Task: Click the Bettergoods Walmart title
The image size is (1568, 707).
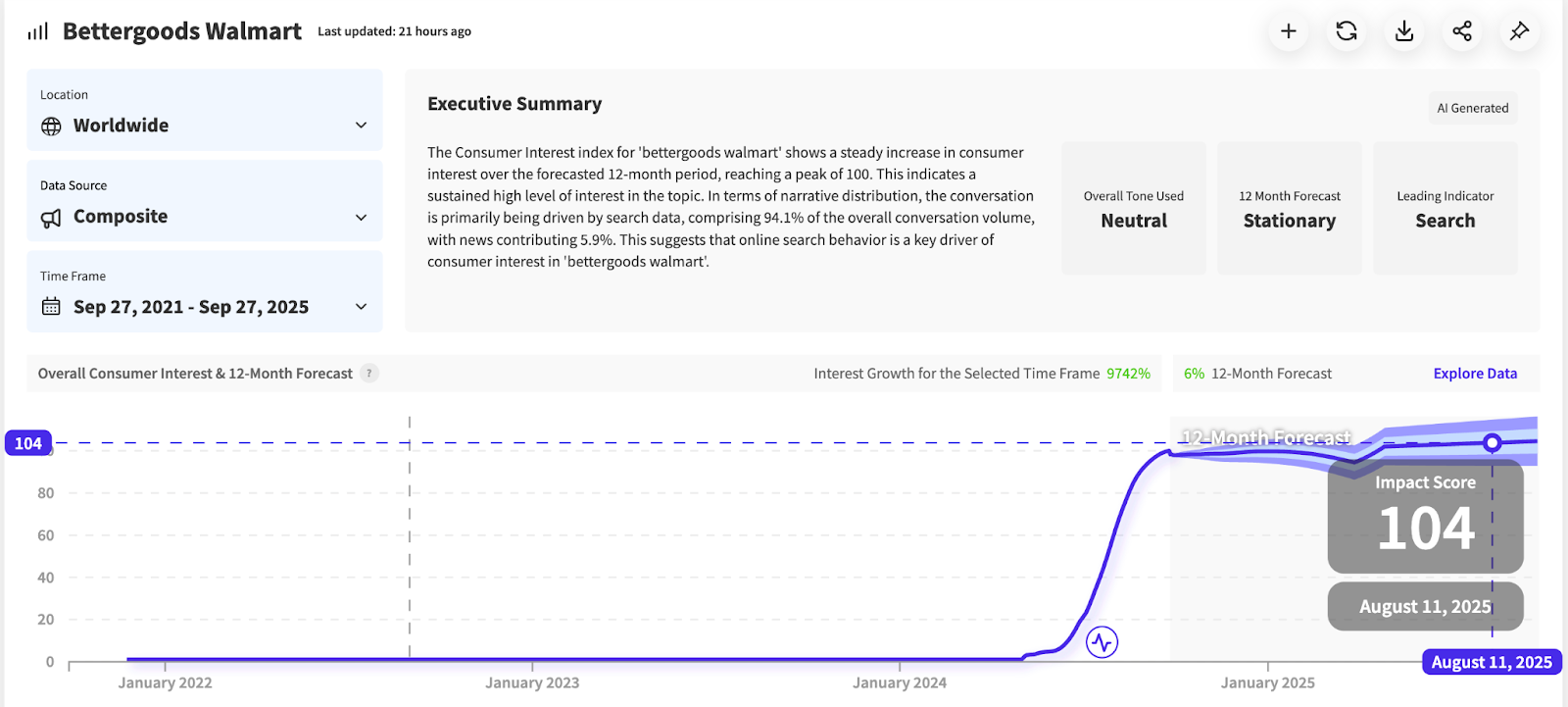Action: pos(182,31)
